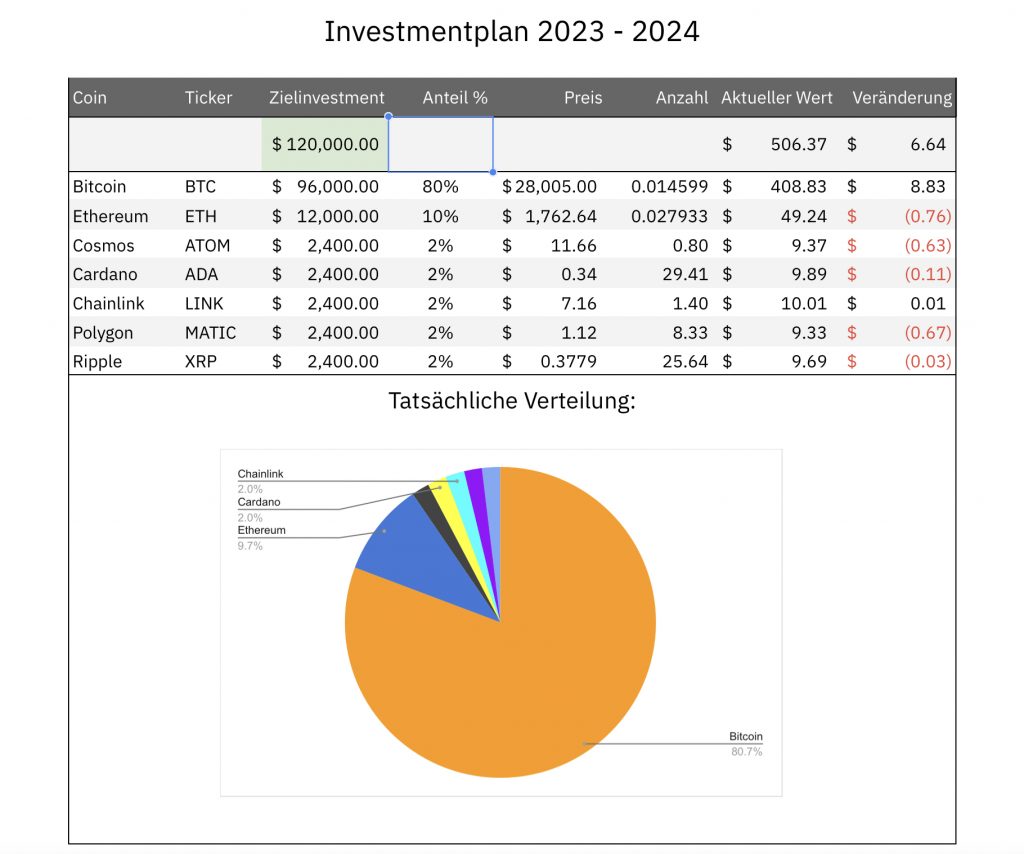1024x854 pixels.
Task: Click the Anzahl column header
Action: tap(682, 97)
